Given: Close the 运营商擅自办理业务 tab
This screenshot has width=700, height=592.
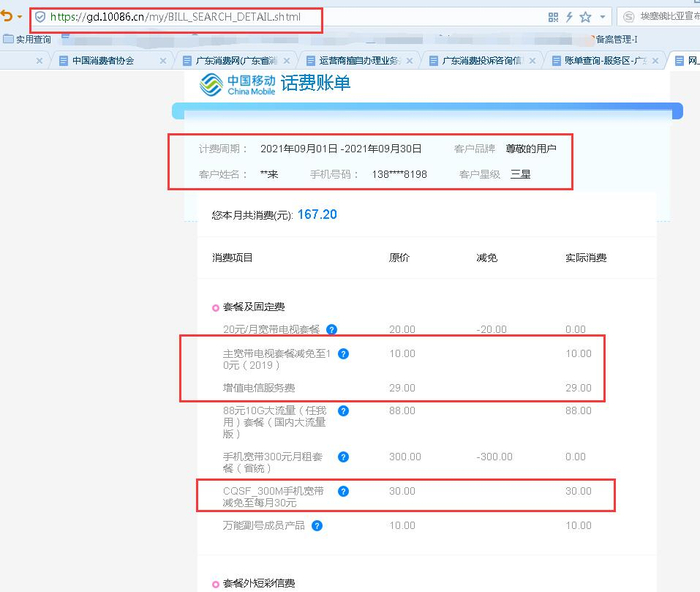Looking at the screenshot, I should coord(409,61).
